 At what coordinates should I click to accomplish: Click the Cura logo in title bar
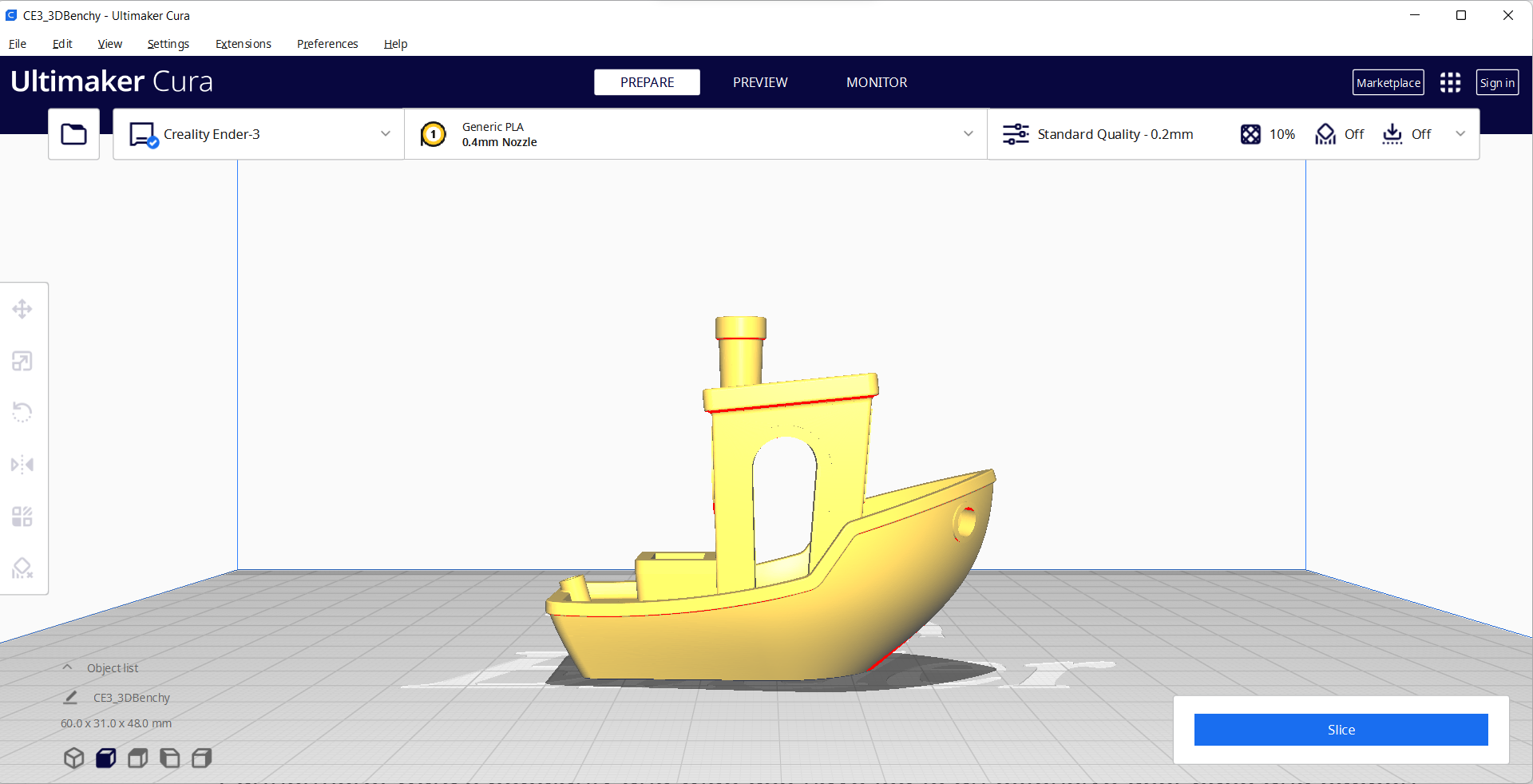(x=11, y=15)
